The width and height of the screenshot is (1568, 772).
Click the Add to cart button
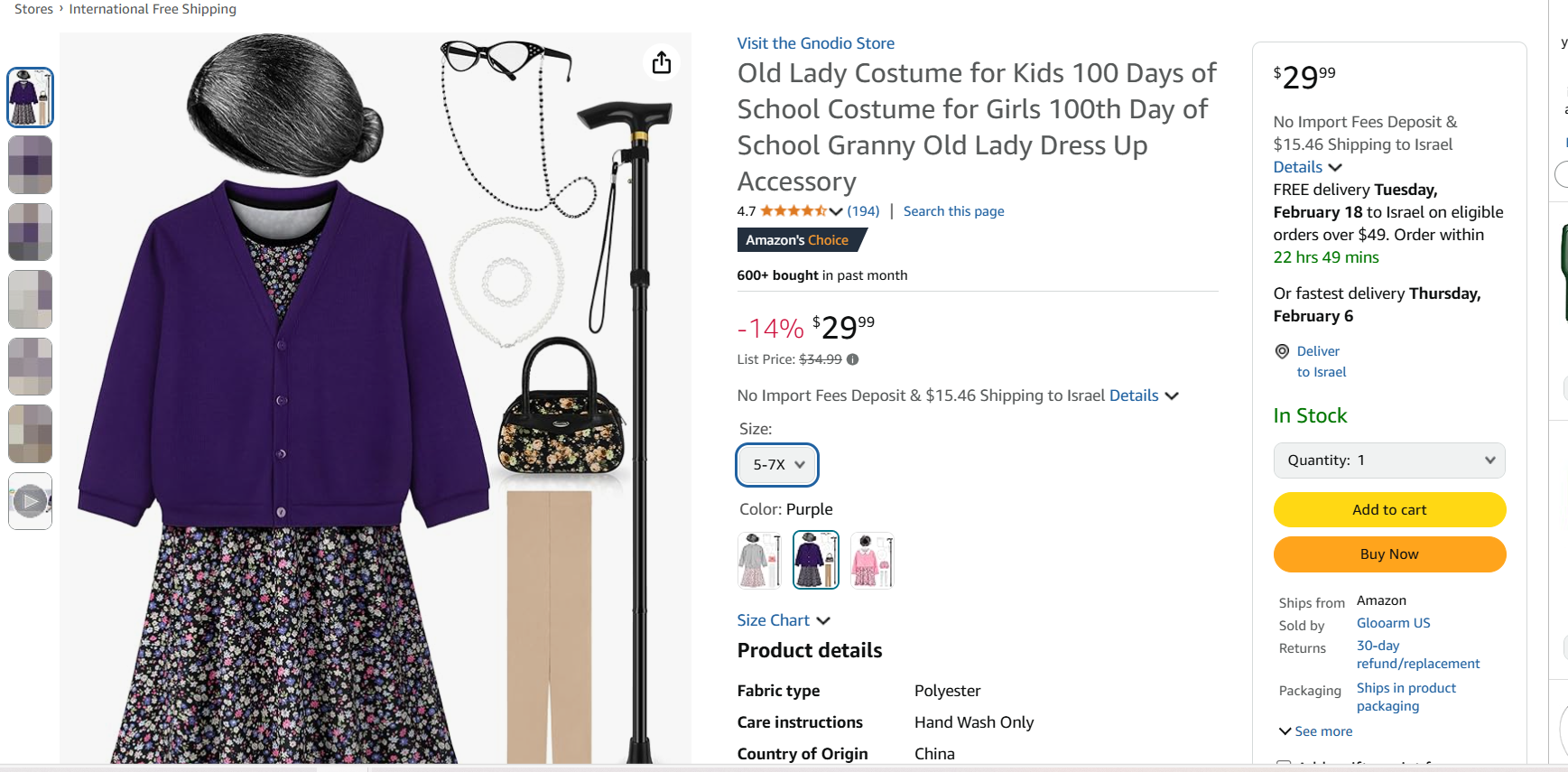[1388, 510]
